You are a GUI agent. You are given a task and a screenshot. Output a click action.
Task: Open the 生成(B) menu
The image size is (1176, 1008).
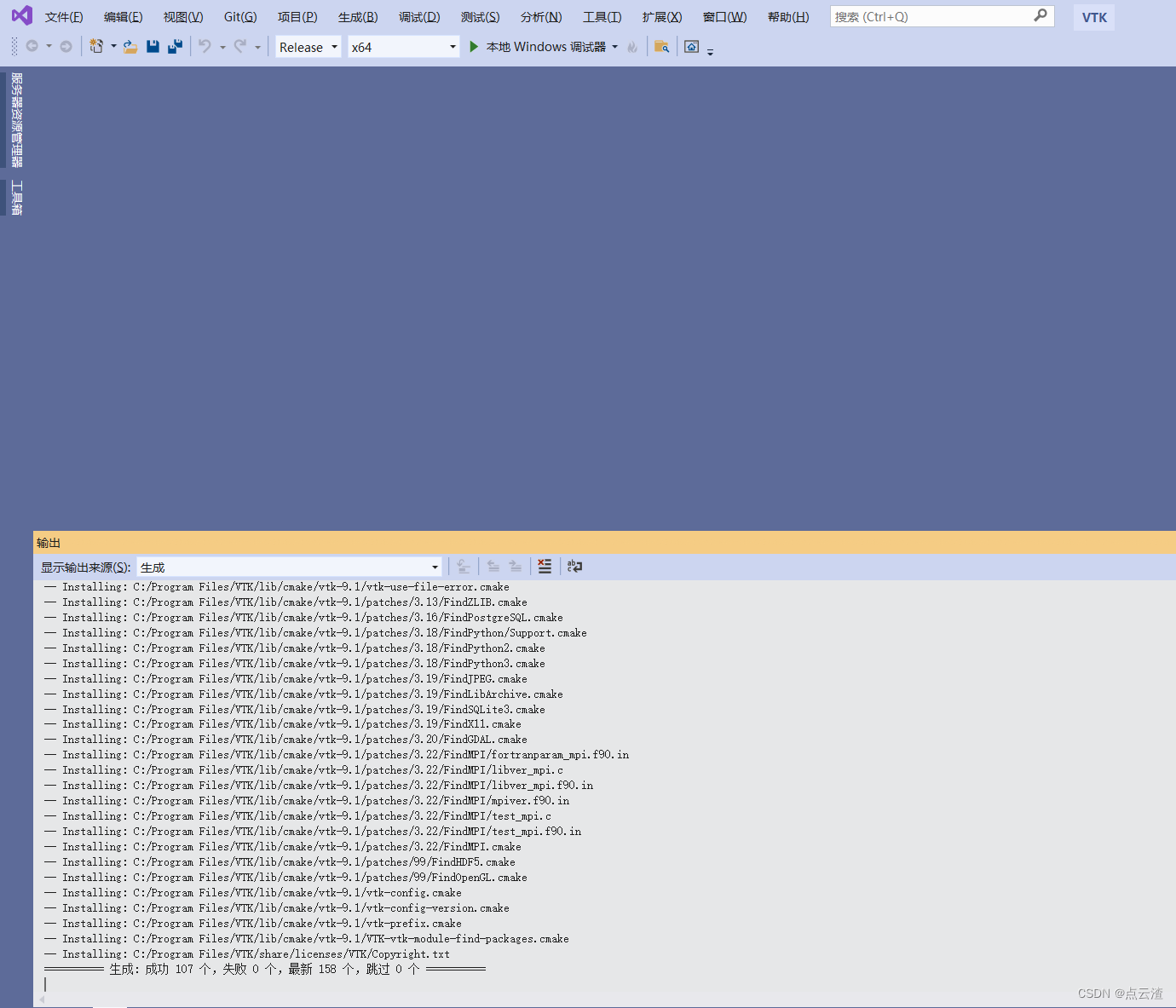(x=358, y=17)
